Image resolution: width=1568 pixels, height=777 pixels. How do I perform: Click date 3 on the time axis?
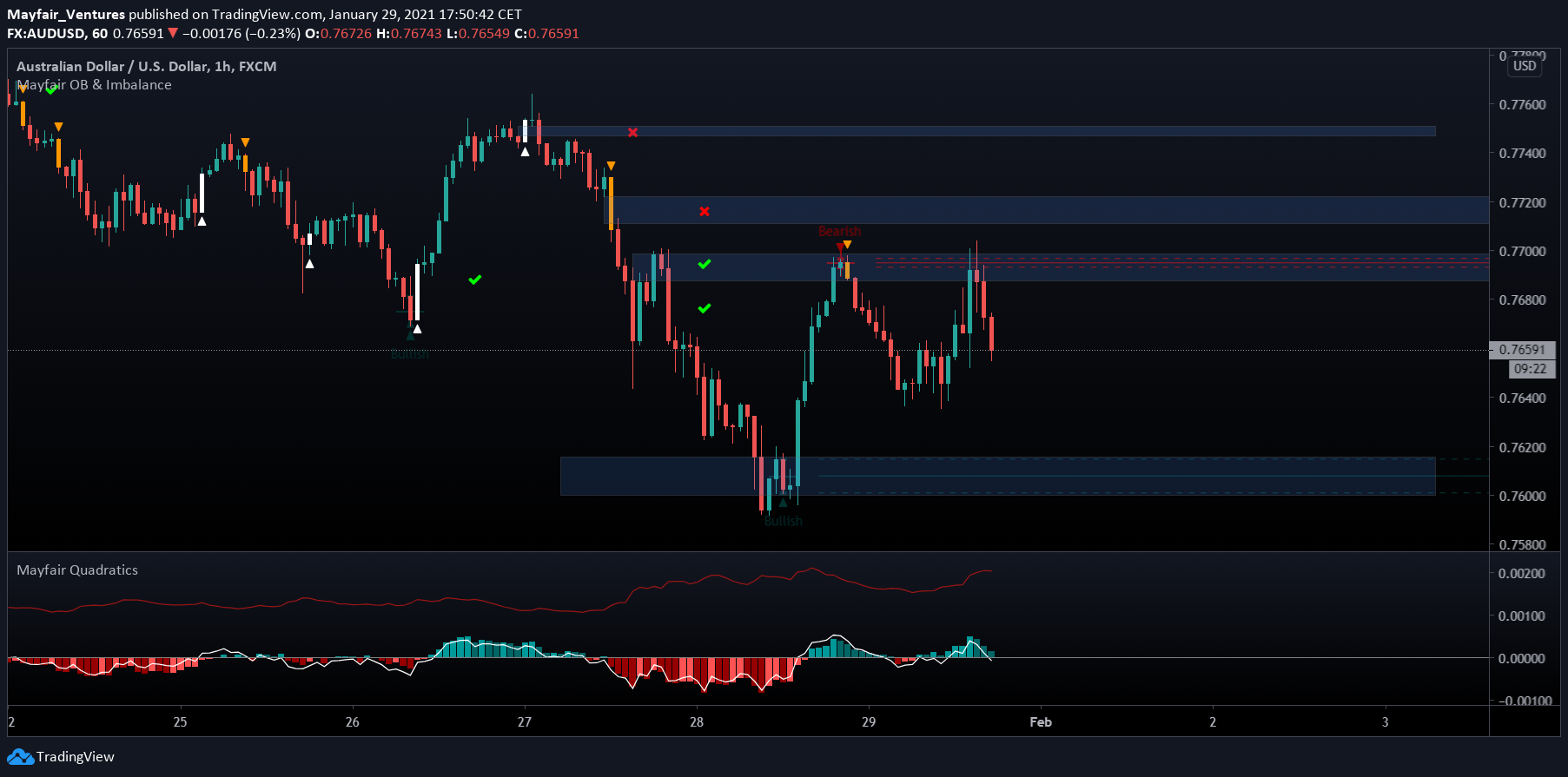click(1386, 722)
